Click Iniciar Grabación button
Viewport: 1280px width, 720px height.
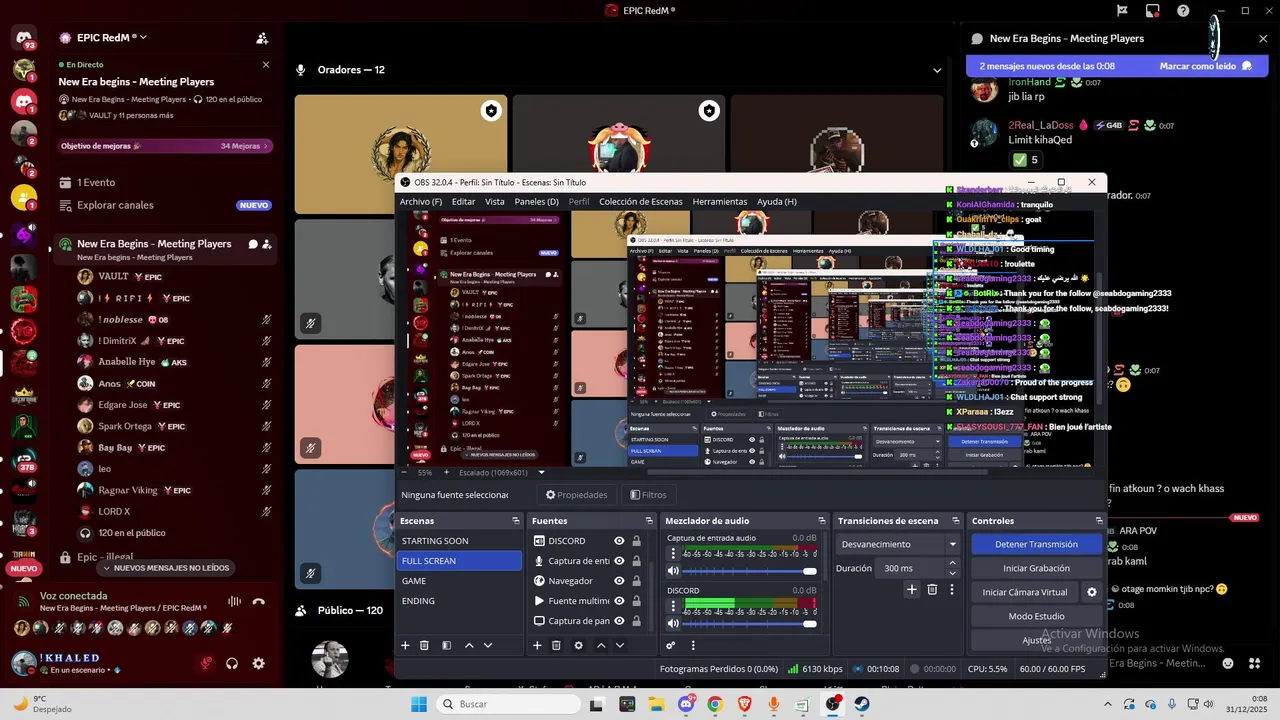click(1036, 568)
